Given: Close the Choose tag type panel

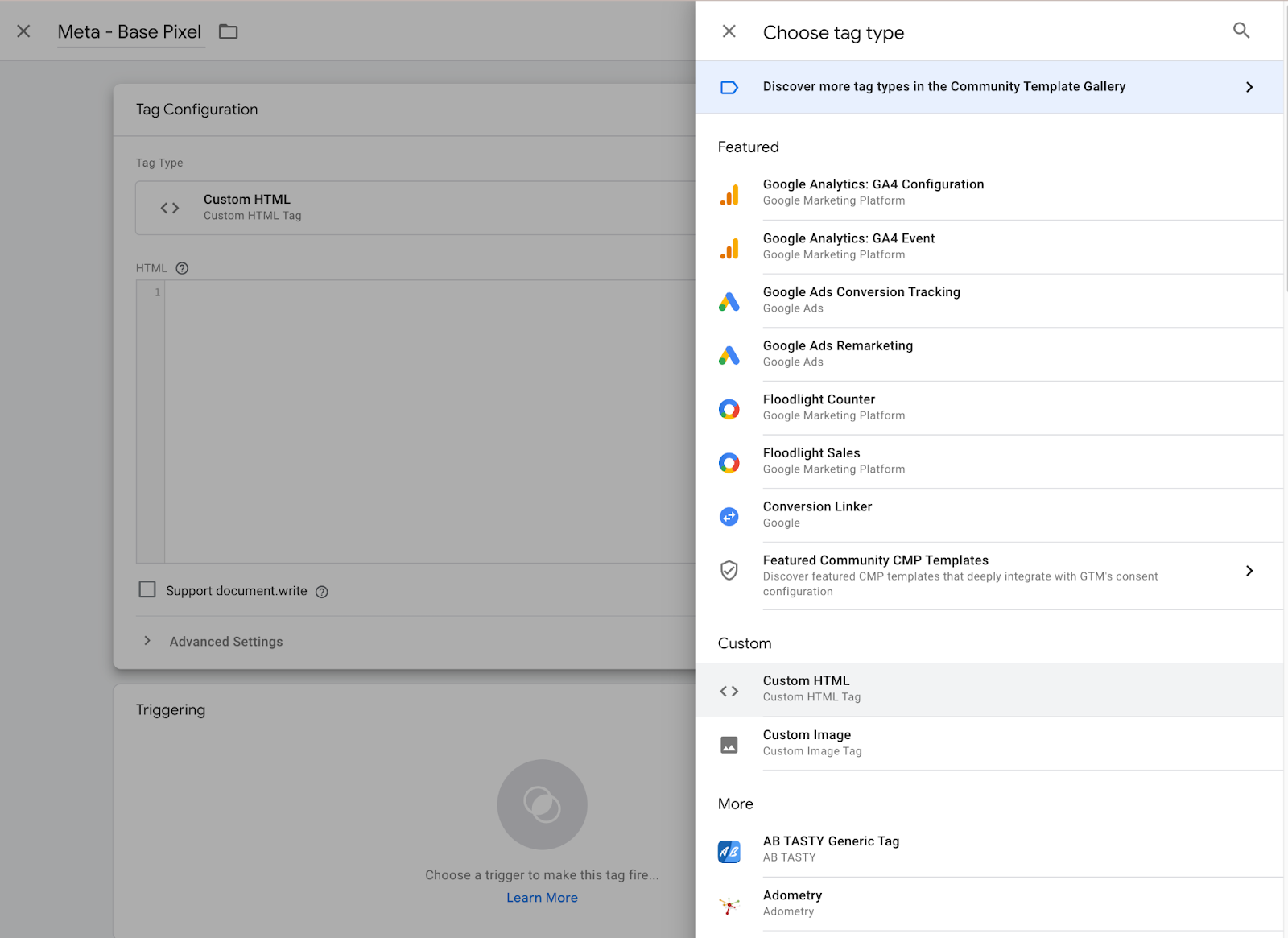Looking at the screenshot, I should click(729, 31).
